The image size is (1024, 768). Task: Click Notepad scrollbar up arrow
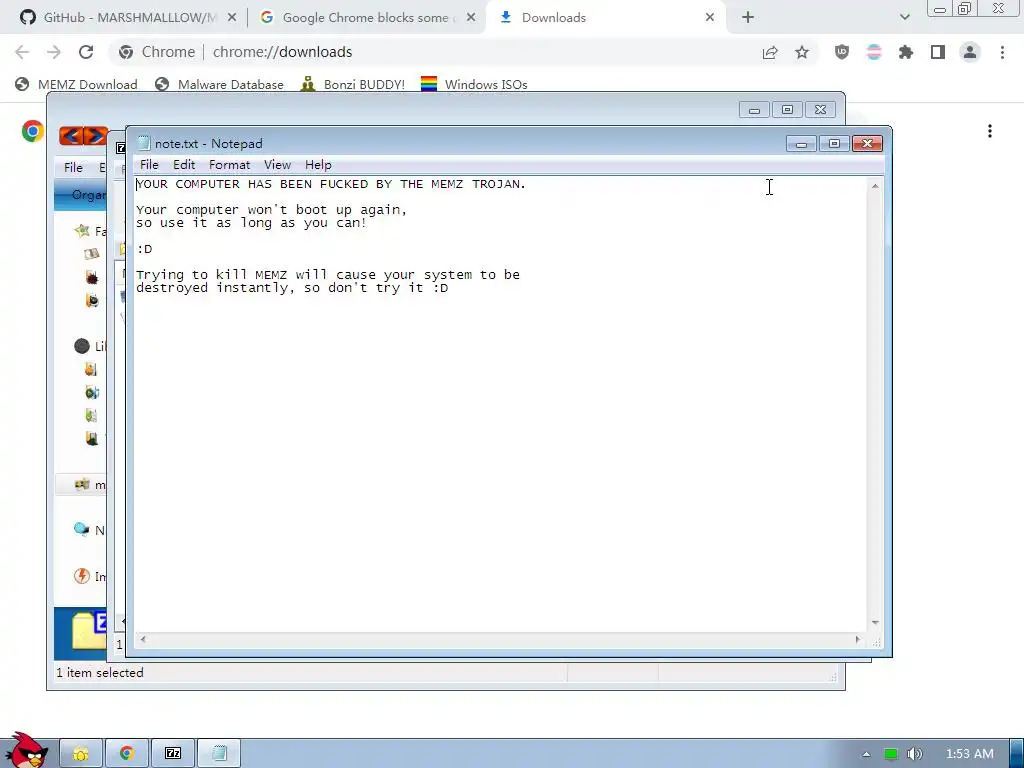(x=875, y=186)
